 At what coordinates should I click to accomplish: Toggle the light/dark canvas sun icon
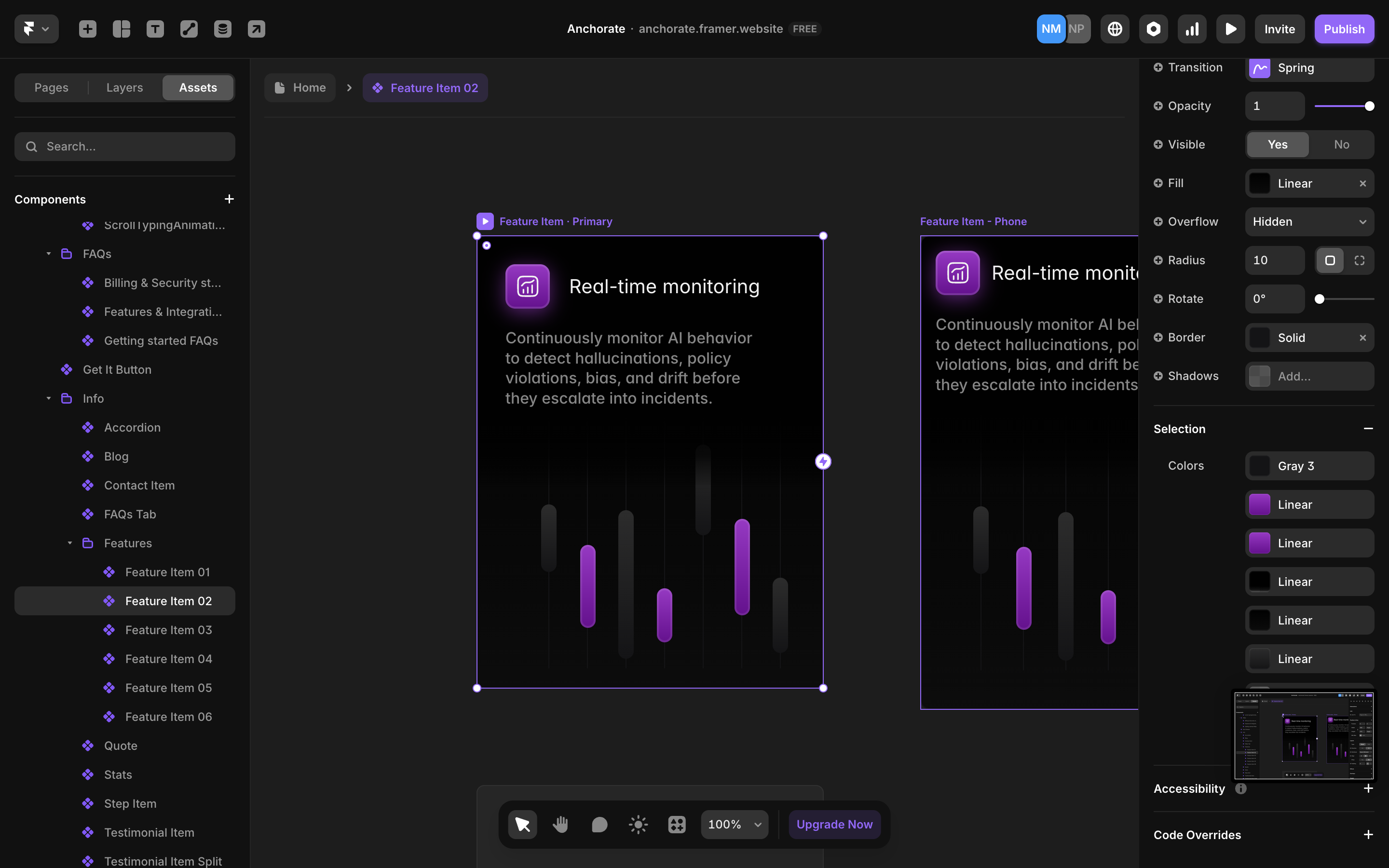pos(638,825)
